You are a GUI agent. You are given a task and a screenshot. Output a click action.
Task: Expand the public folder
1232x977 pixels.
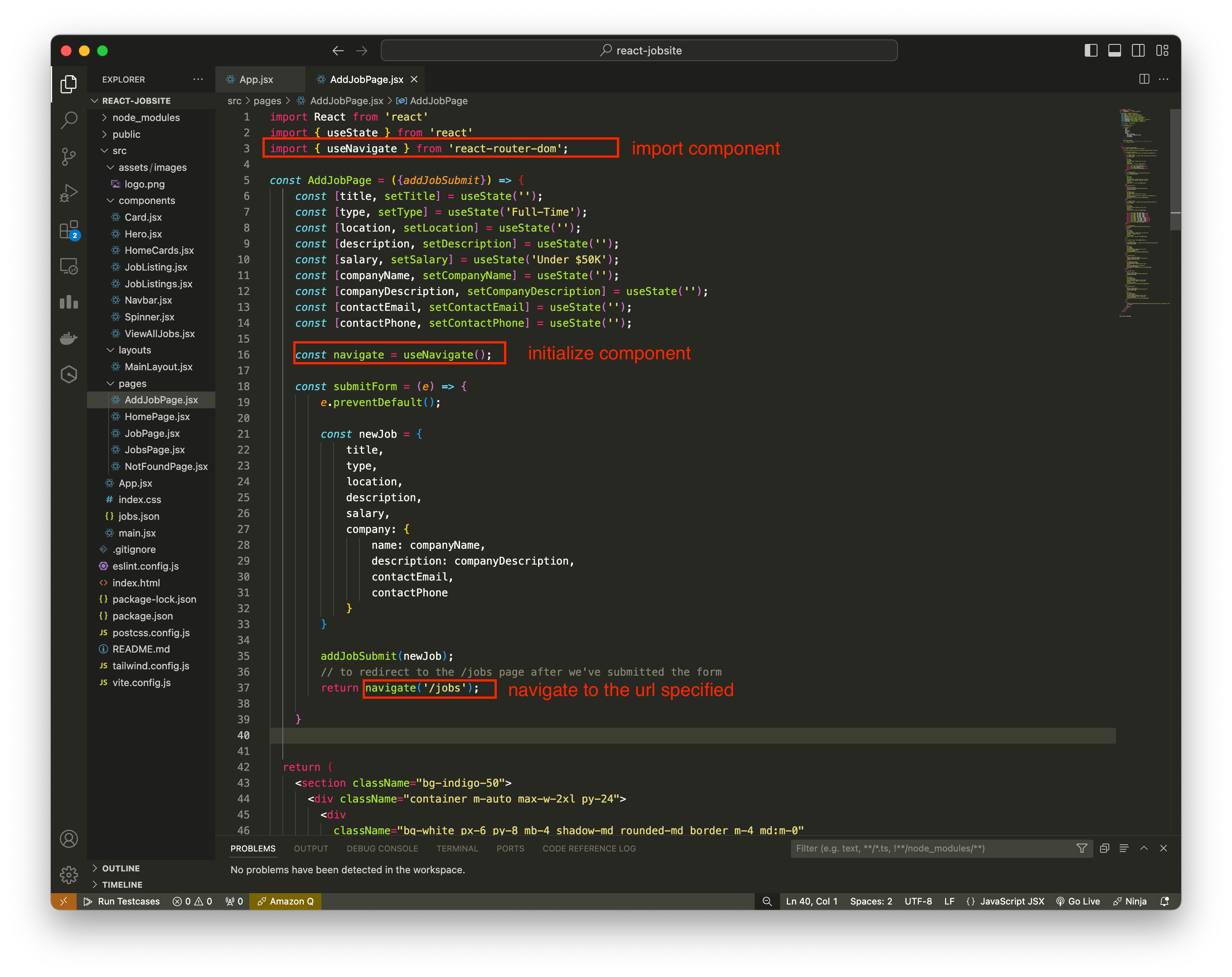click(x=151, y=134)
